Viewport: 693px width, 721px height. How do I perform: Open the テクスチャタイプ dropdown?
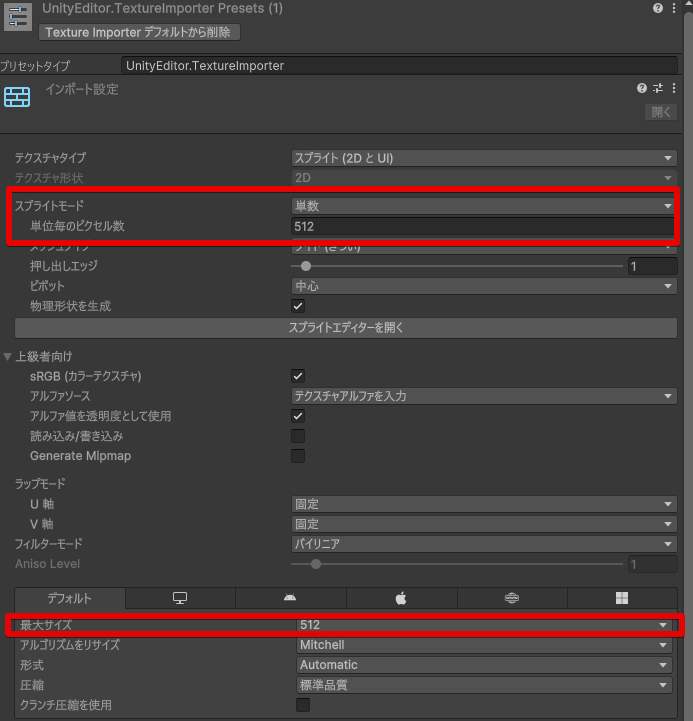[x=484, y=158]
